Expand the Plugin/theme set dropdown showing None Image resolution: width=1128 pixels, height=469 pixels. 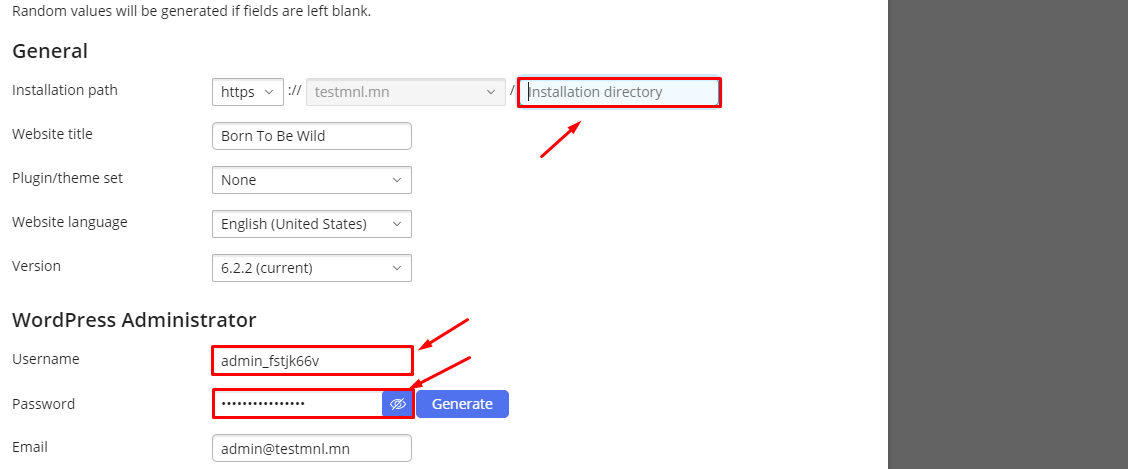[x=311, y=180]
